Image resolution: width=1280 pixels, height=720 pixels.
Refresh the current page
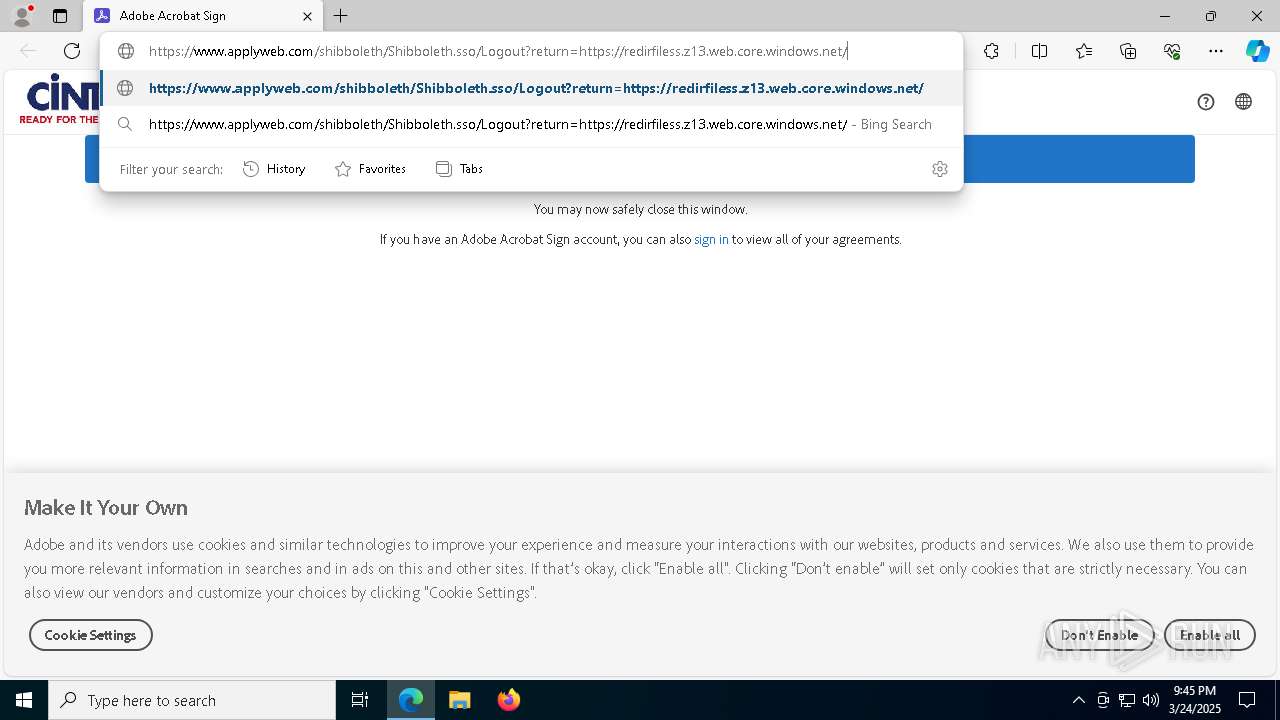pos(72,51)
